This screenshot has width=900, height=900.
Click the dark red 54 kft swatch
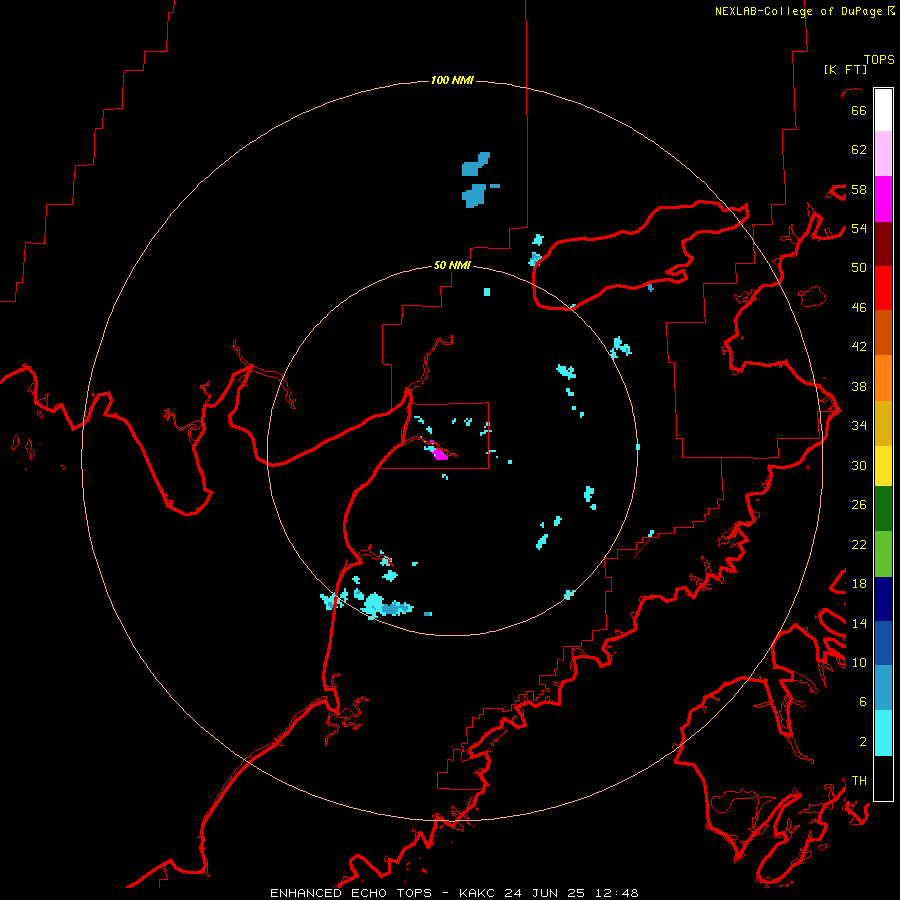(883, 244)
